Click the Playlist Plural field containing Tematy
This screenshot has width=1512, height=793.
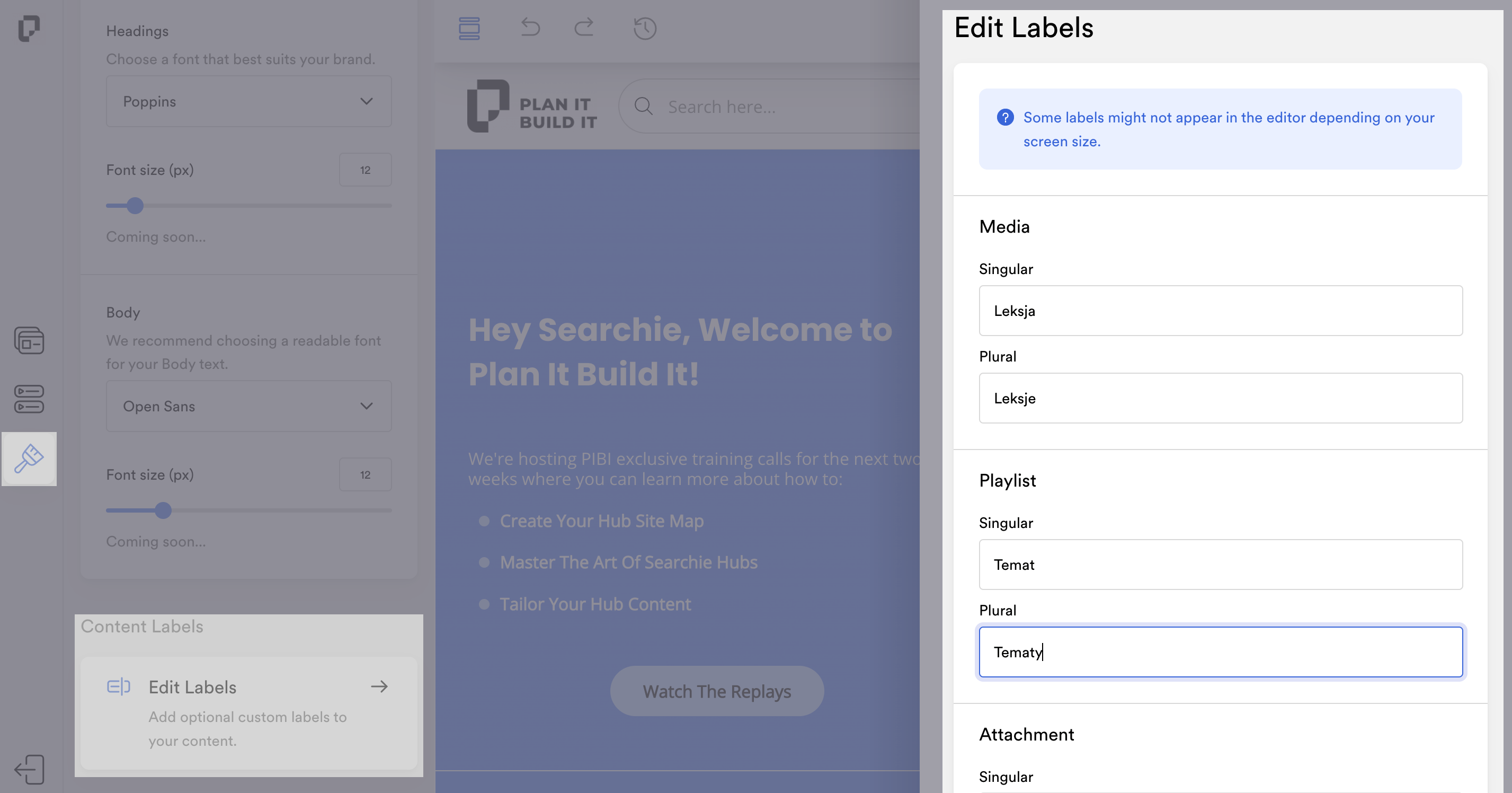[x=1220, y=652]
